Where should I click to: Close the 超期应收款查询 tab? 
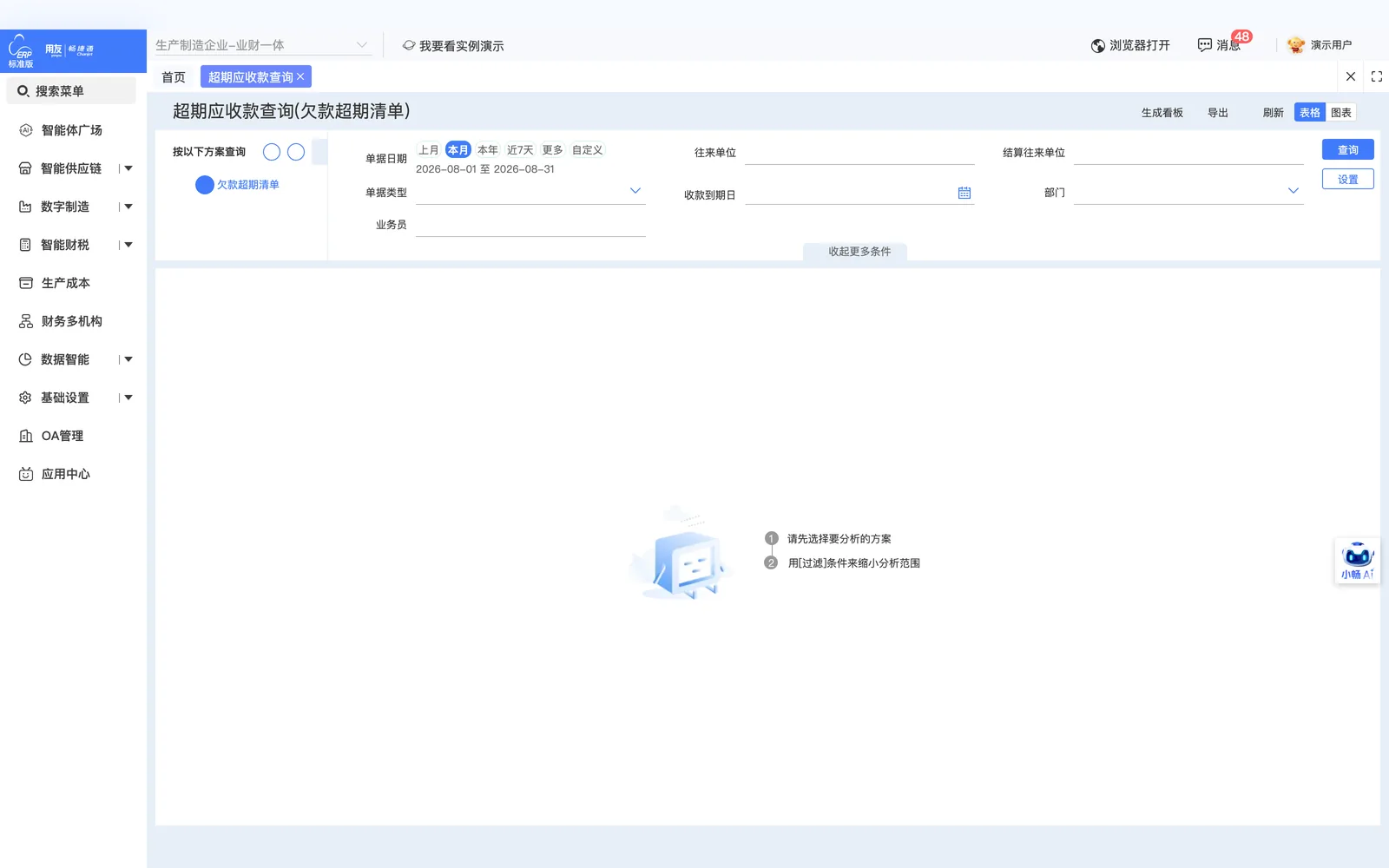click(x=300, y=77)
